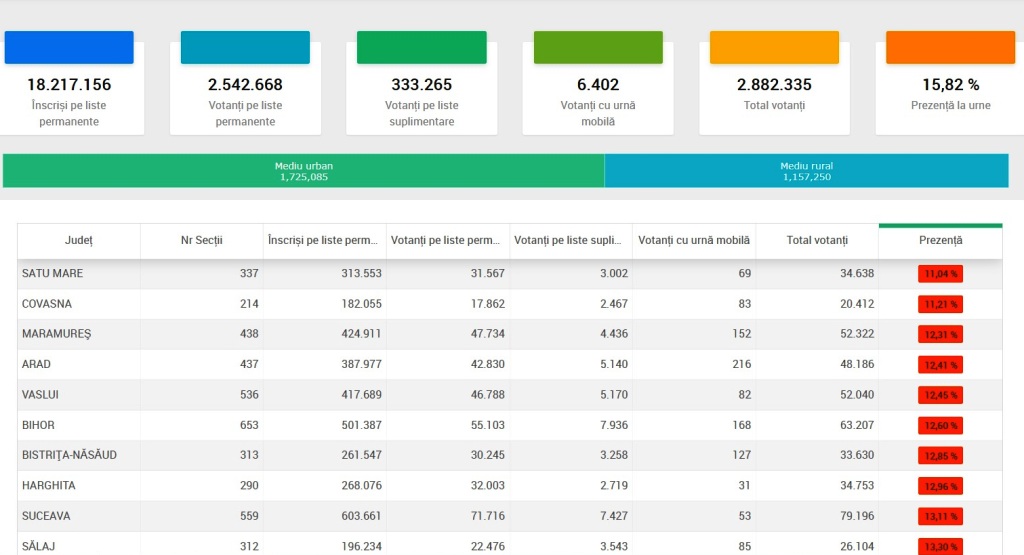
Task: Click the 12,31 % badge for MARAMUREȘ
Action: (940, 335)
